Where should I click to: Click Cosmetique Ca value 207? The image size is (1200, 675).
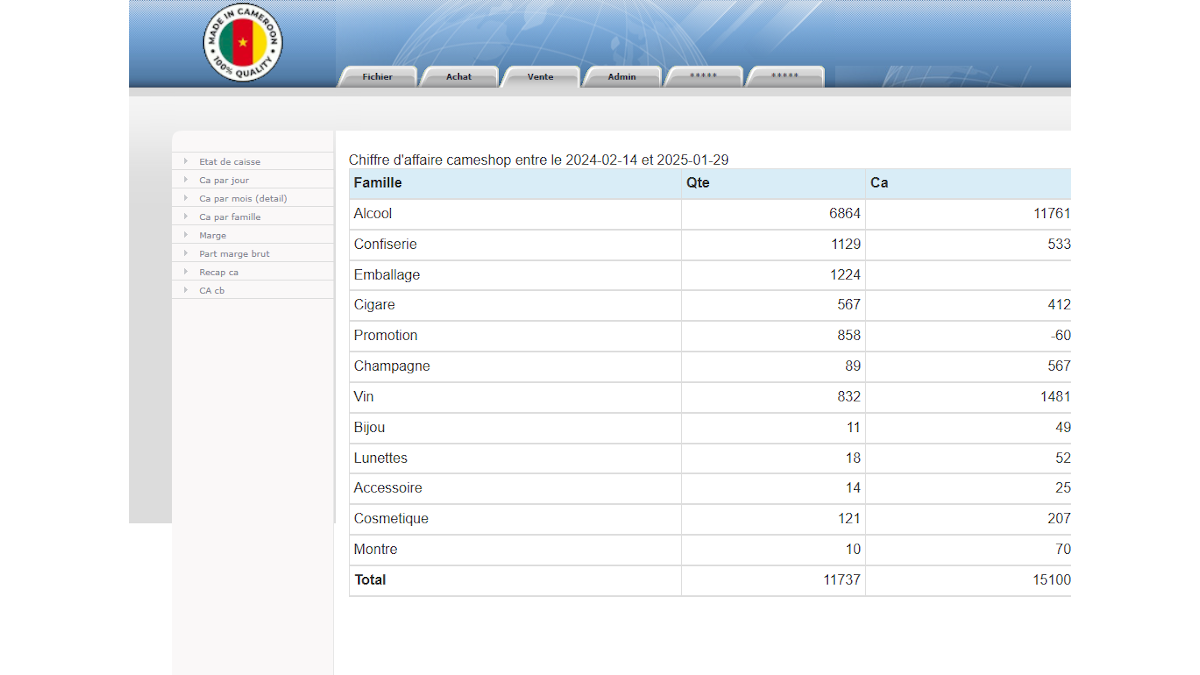tap(1059, 519)
